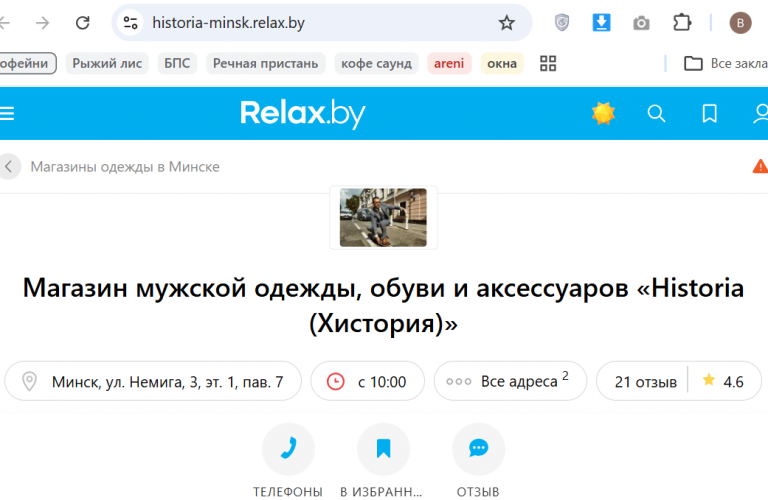768x500 pixels.
Task: Leave a review with ОТЗЫВ button
Action: click(x=478, y=461)
